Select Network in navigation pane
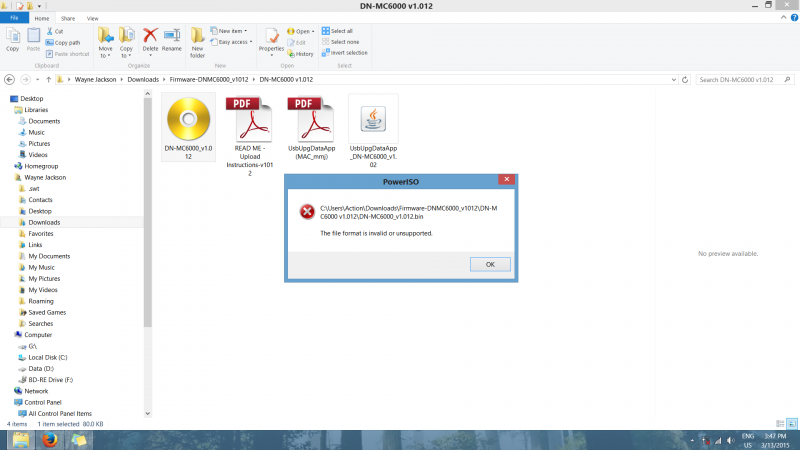Screen dimensions: 800x450 31,391
